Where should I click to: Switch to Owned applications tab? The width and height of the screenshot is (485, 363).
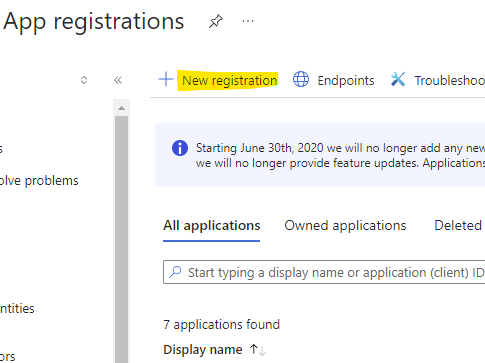pos(345,226)
